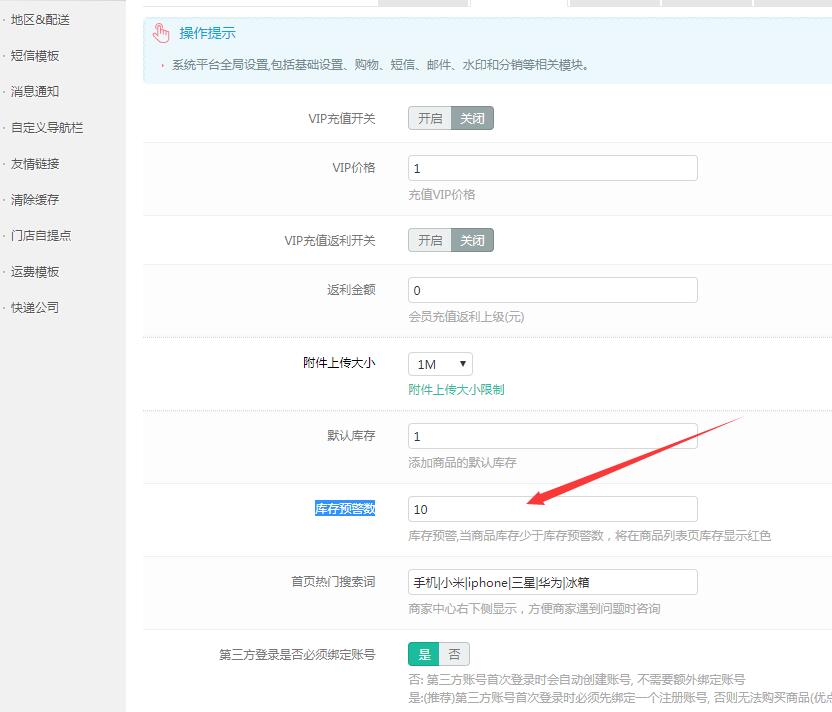Image resolution: width=832 pixels, height=712 pixels.
Task: Focus the 库存预警数 input field
Action: (552, 509)
